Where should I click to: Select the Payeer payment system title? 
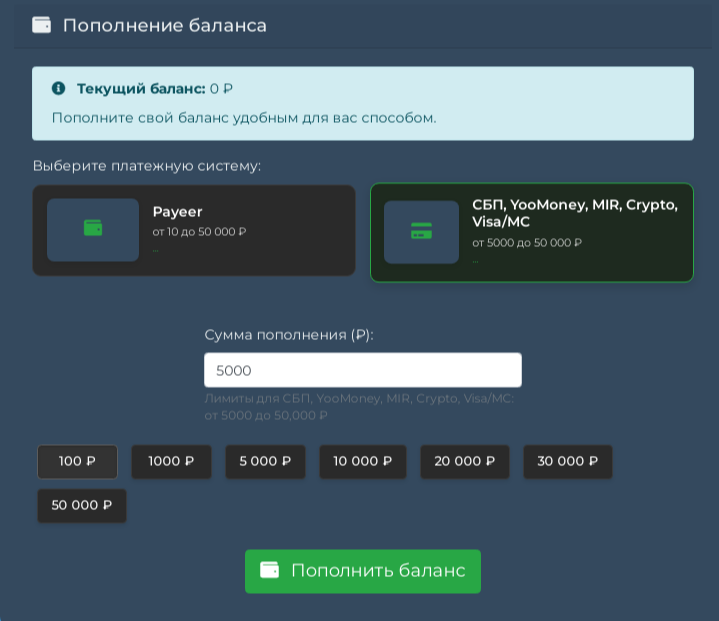[x=177, y=212]
